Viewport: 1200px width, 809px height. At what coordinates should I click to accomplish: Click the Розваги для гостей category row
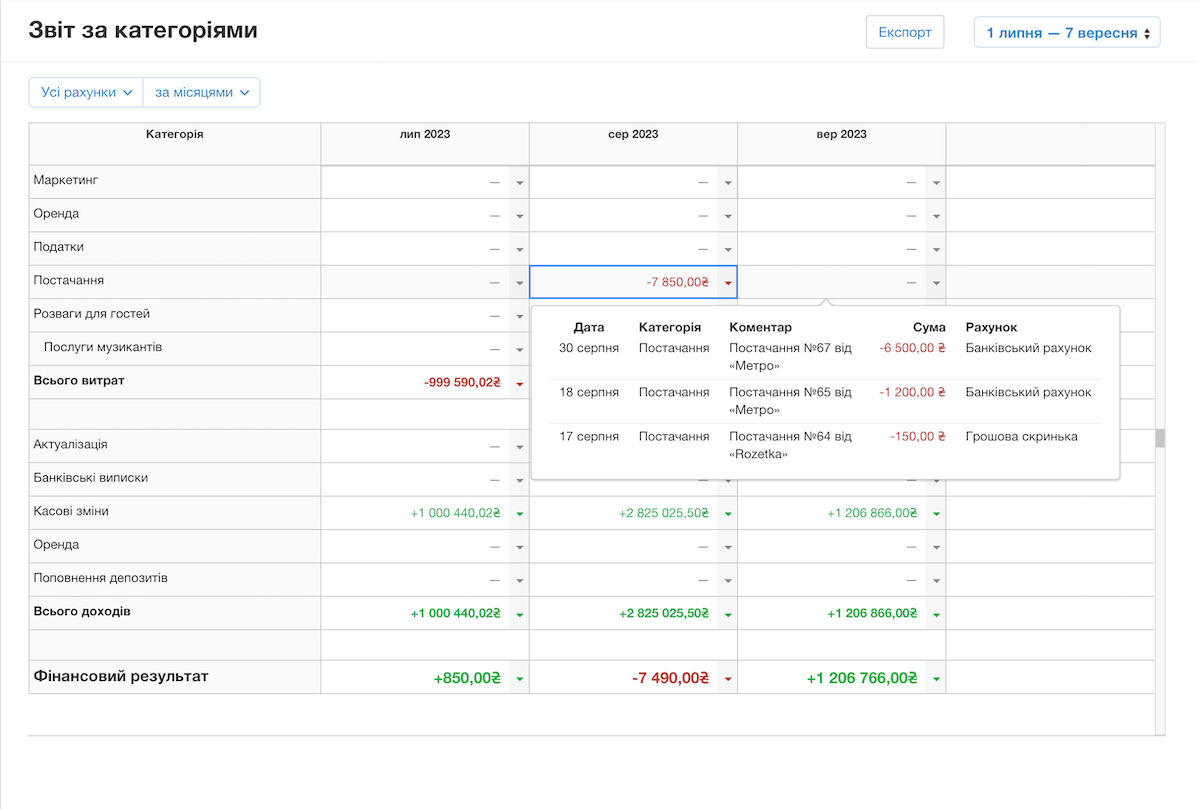click(175, 315)
